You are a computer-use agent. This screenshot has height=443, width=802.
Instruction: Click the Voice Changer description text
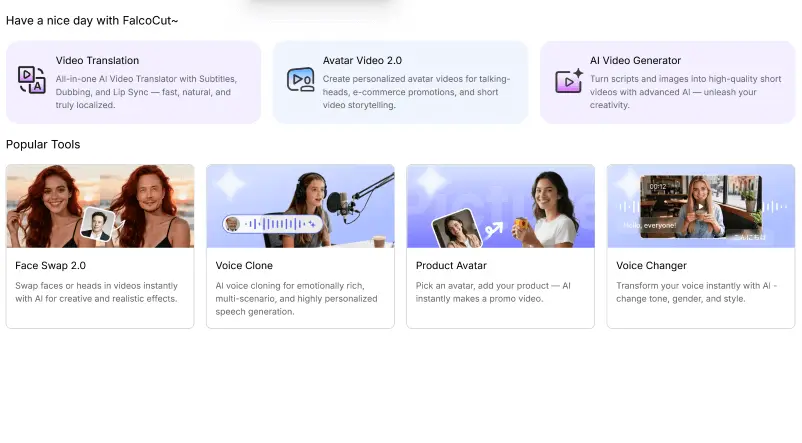[x=698, y=292]
